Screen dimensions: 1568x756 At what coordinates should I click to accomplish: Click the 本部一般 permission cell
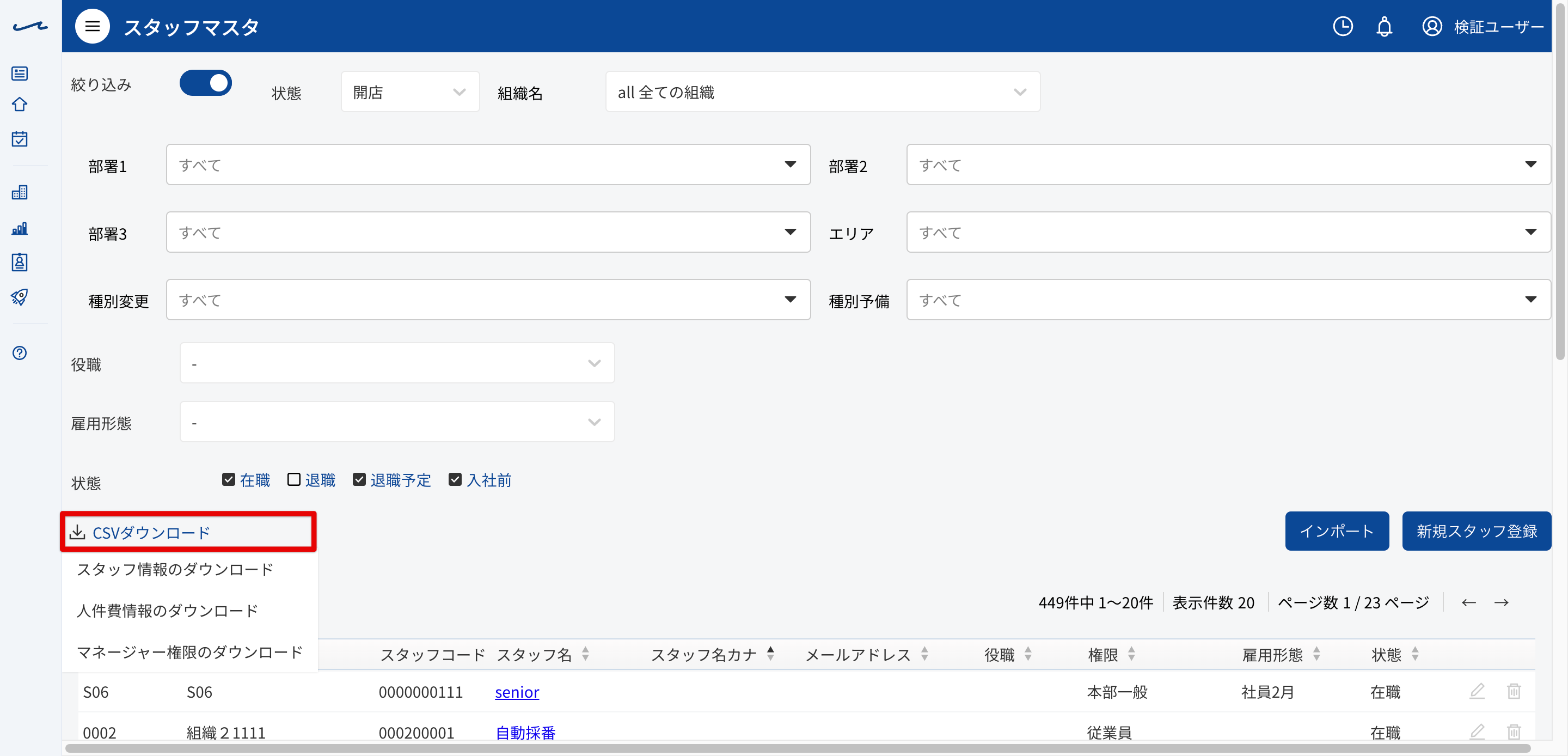pos(1117,692)
